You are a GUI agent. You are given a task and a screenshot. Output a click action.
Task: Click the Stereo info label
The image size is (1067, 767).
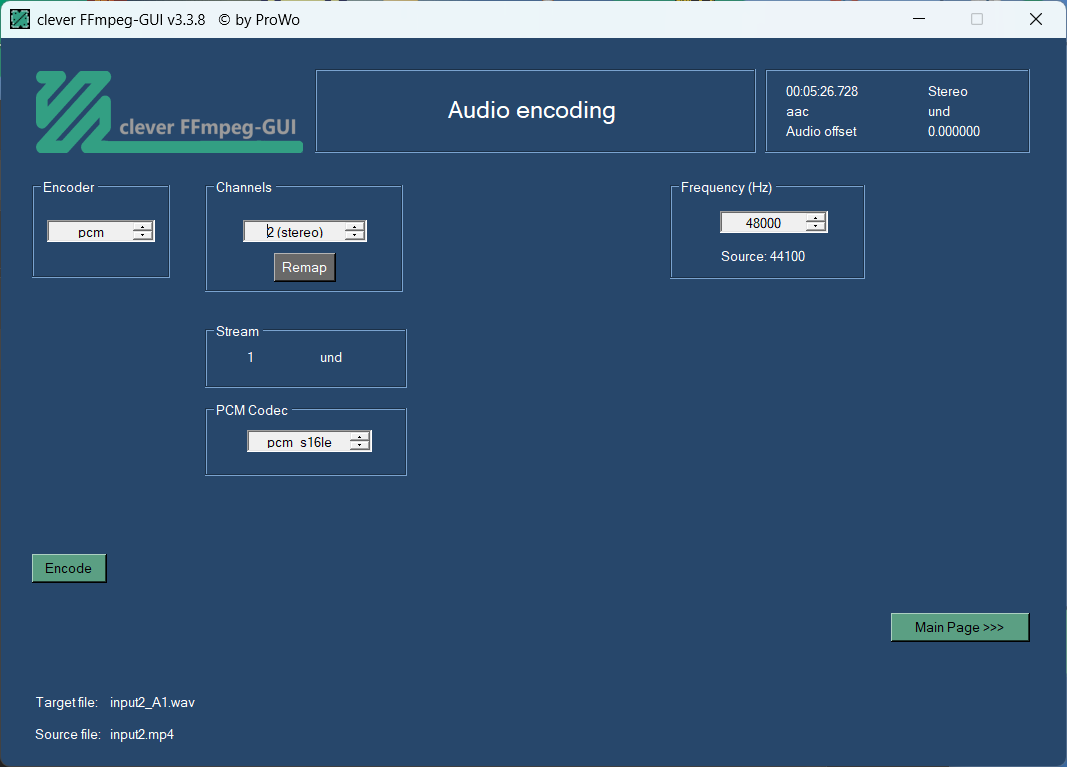click(947, 91)
